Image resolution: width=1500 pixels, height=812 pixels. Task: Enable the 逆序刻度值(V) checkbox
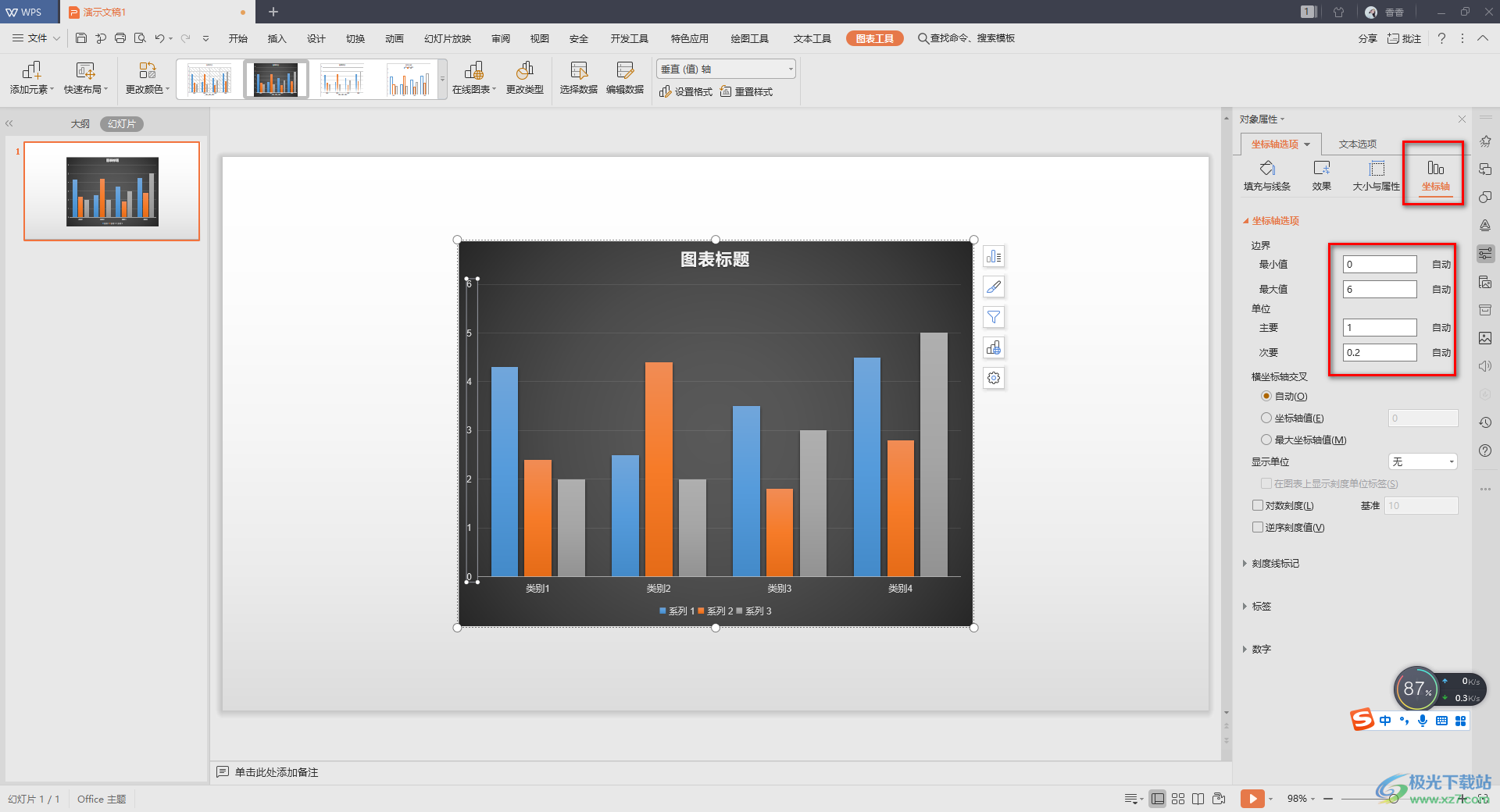1258,528
